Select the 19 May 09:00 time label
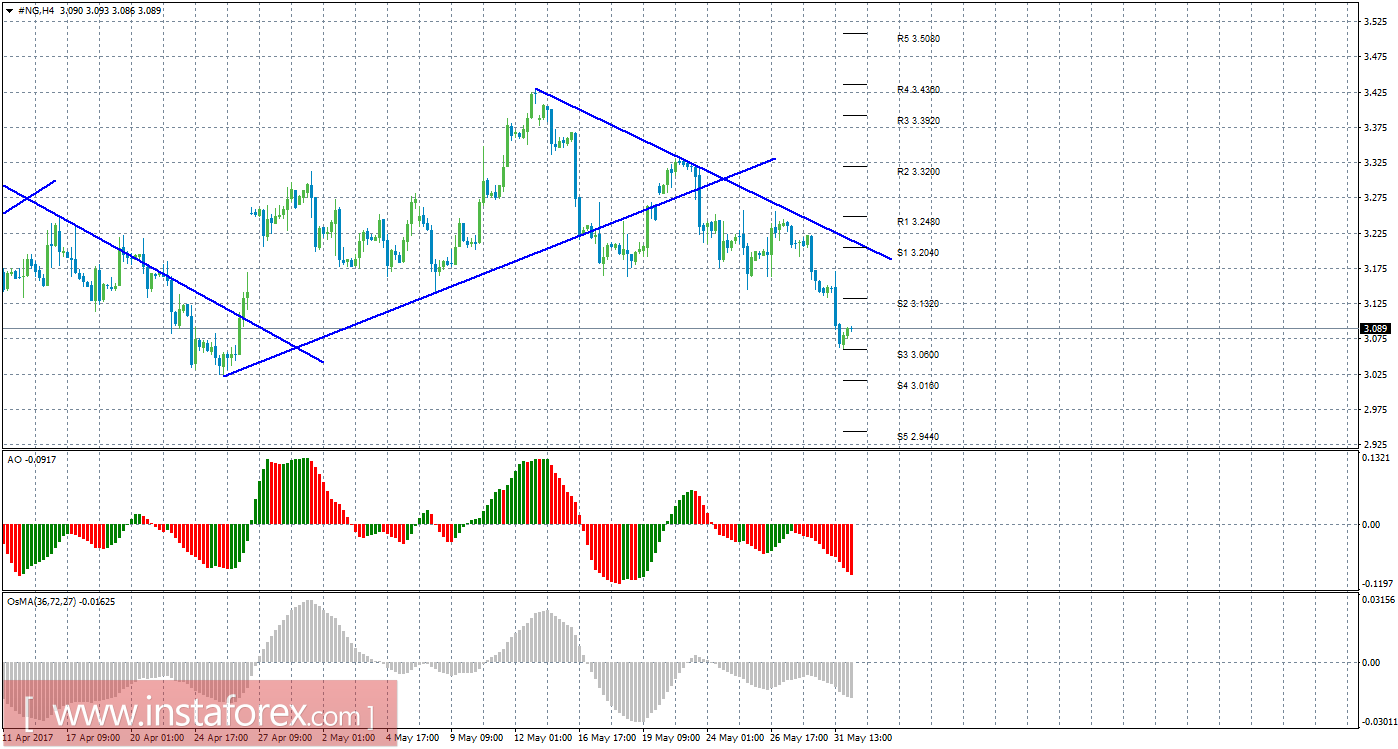The image size is (1398, 749). 670,739
